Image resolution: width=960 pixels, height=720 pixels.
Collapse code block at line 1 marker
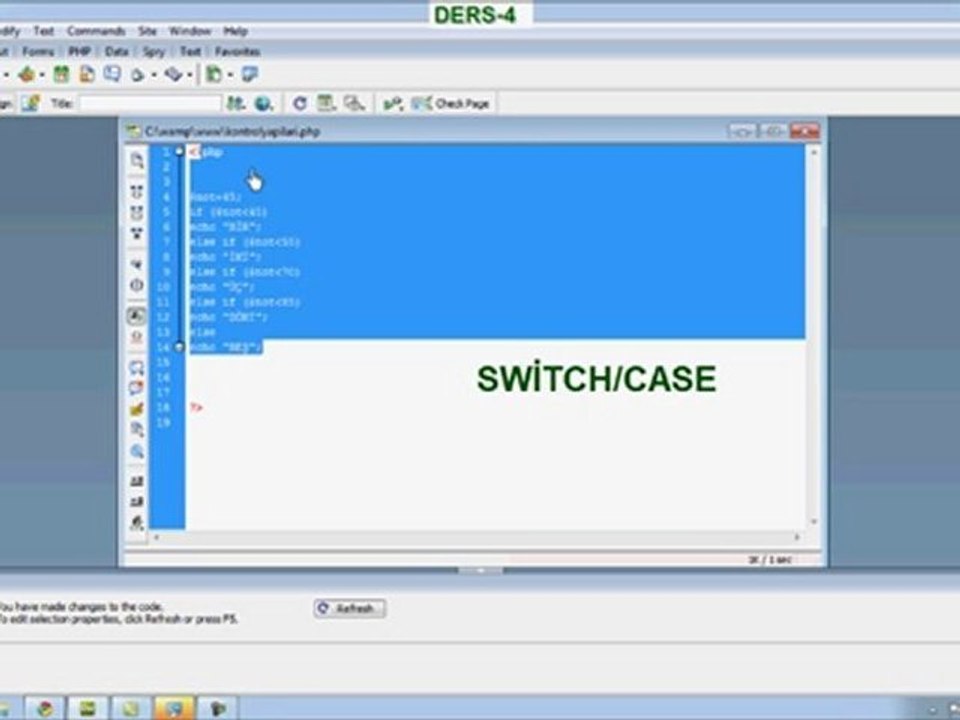(x=179, y=151)
